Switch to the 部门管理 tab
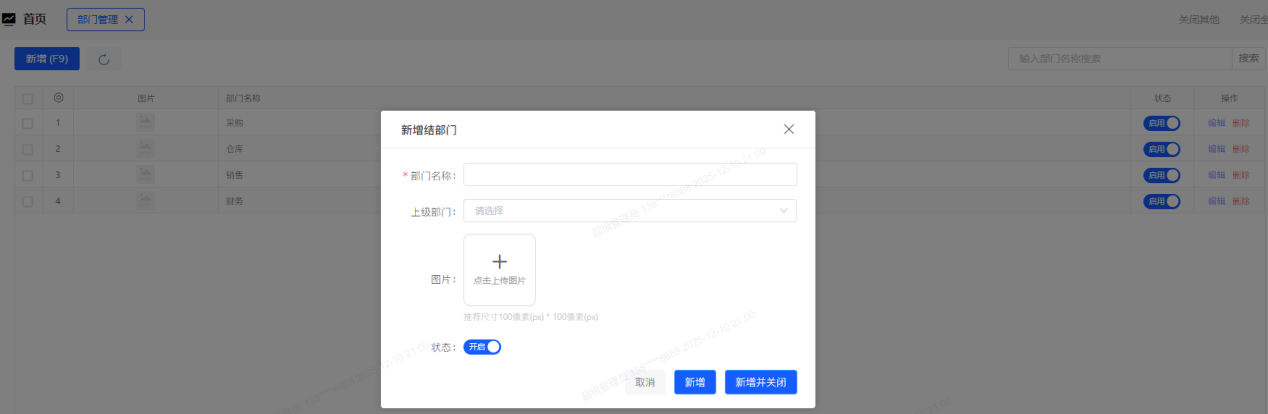This screenshot has width=1268, height=414. coord(97,19)
